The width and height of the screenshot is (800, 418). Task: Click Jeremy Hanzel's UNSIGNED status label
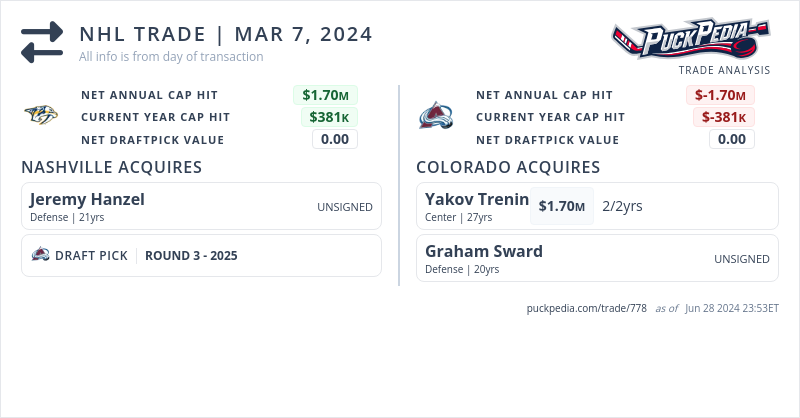[344, 207]
